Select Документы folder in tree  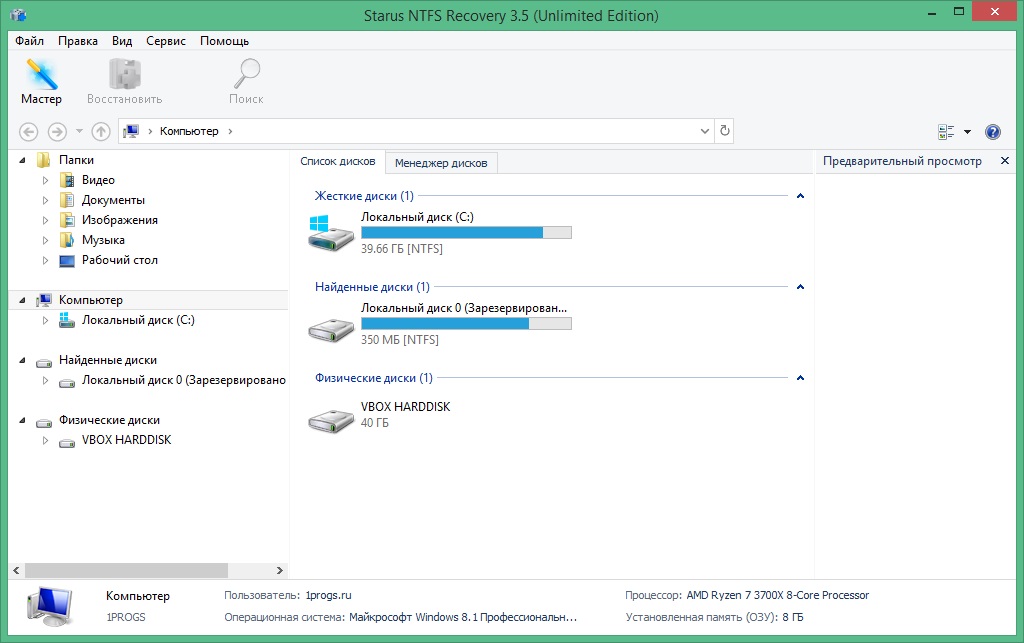[113, 200]
